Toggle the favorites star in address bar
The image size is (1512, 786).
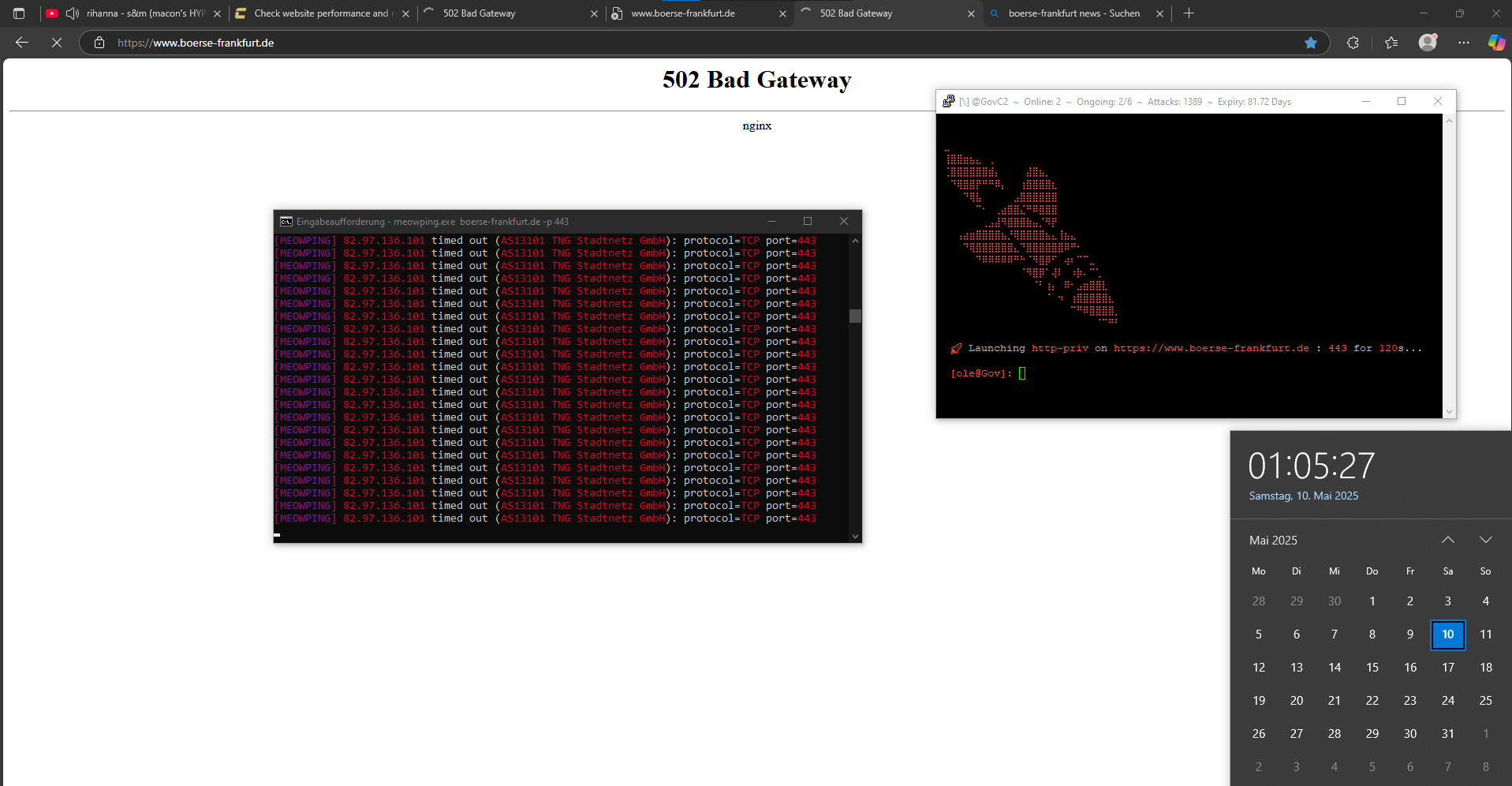[x=1311, y=43]
